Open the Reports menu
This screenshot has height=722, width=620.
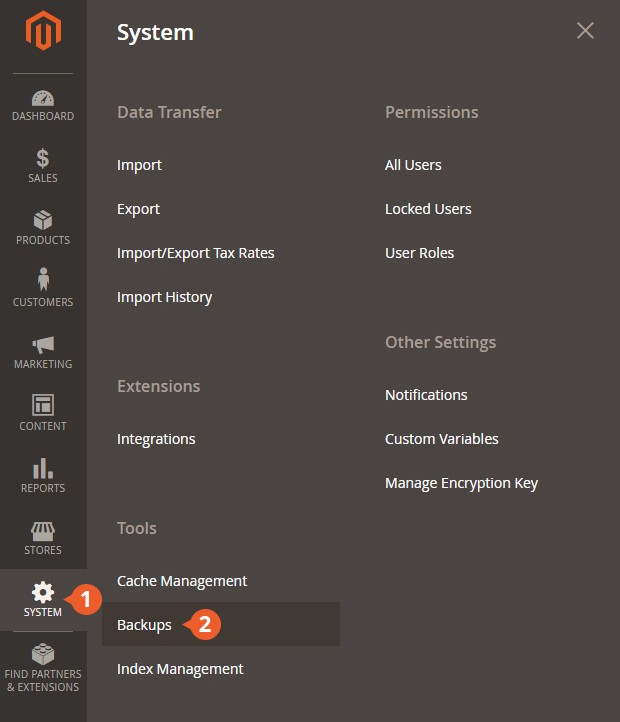pos(43,475)
